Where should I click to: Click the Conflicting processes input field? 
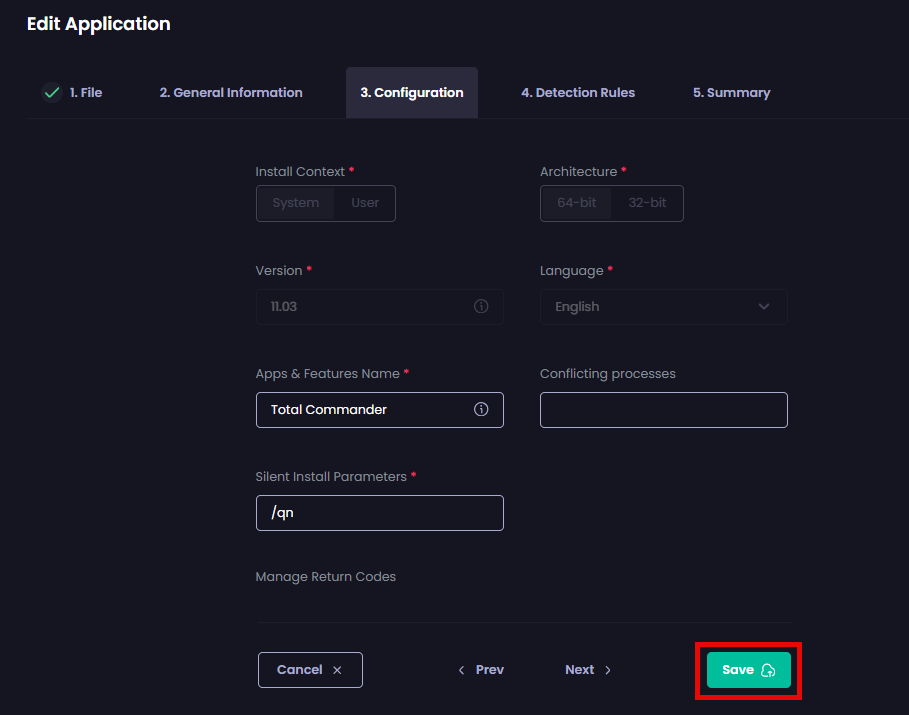663,409
